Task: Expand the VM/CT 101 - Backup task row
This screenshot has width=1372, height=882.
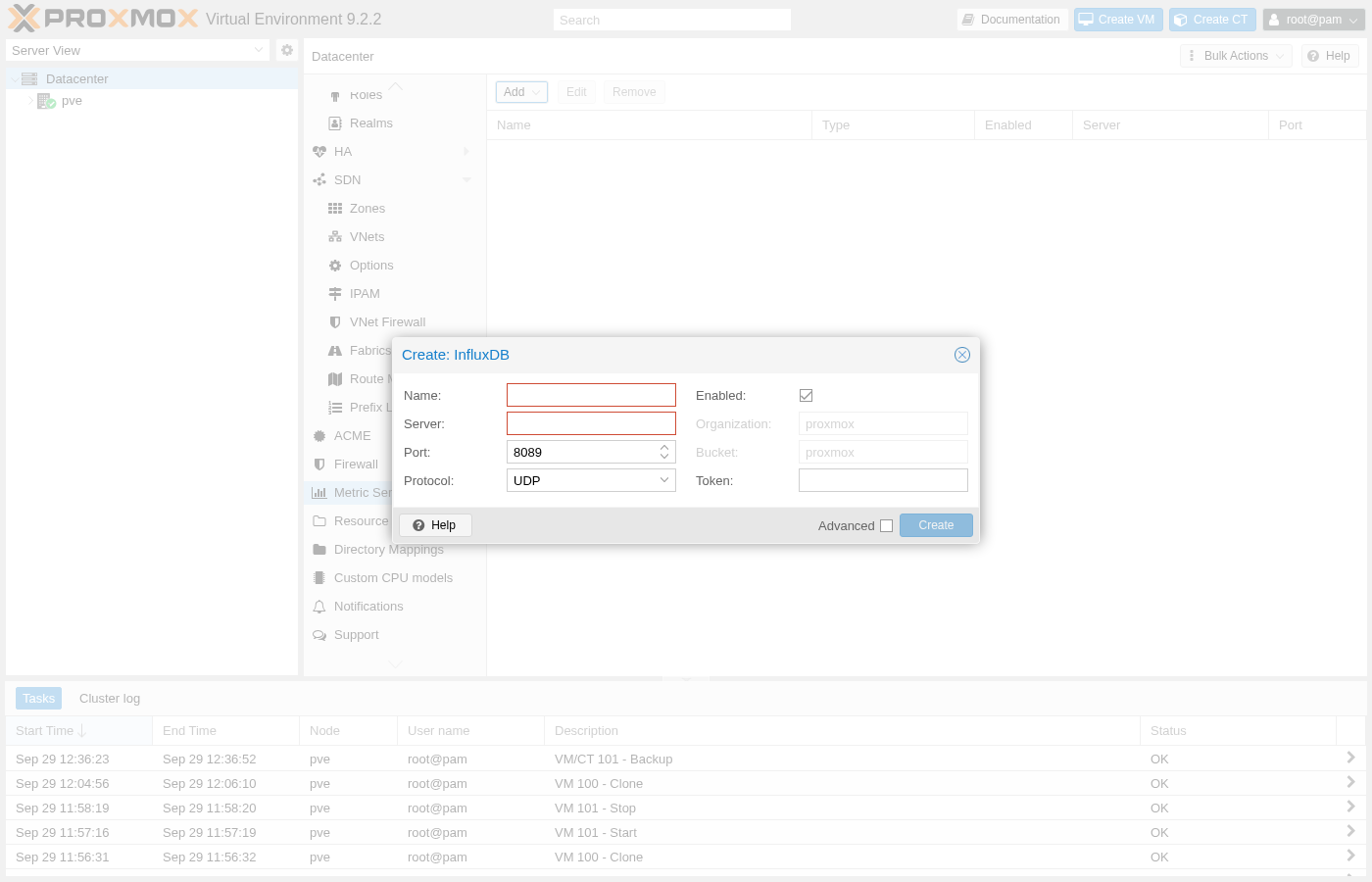Action: pyautogui.click(x=1350, y=758)
